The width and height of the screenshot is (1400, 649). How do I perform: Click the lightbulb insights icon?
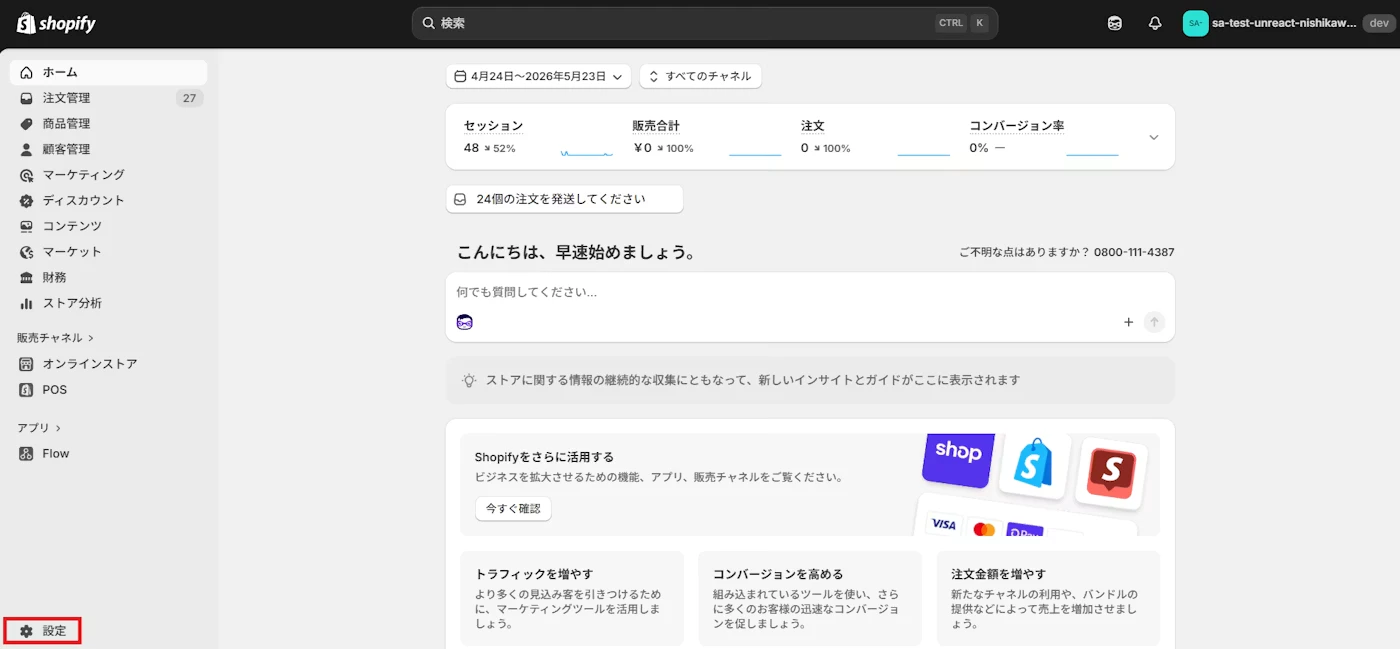(469, 380)
